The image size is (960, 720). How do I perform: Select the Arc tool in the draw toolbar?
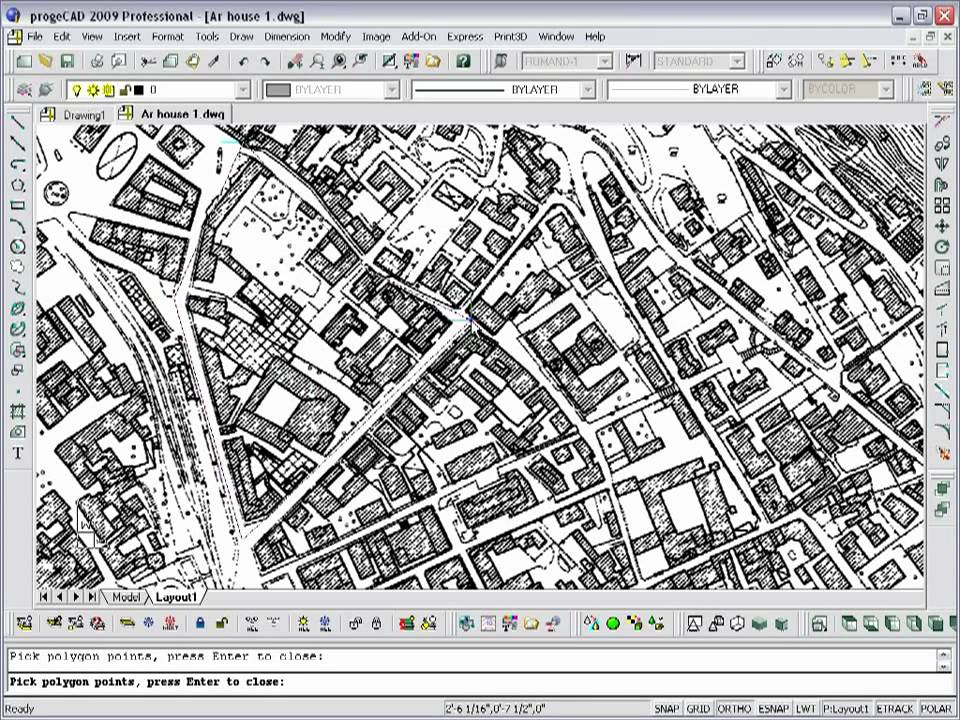[x=18, y=226]
